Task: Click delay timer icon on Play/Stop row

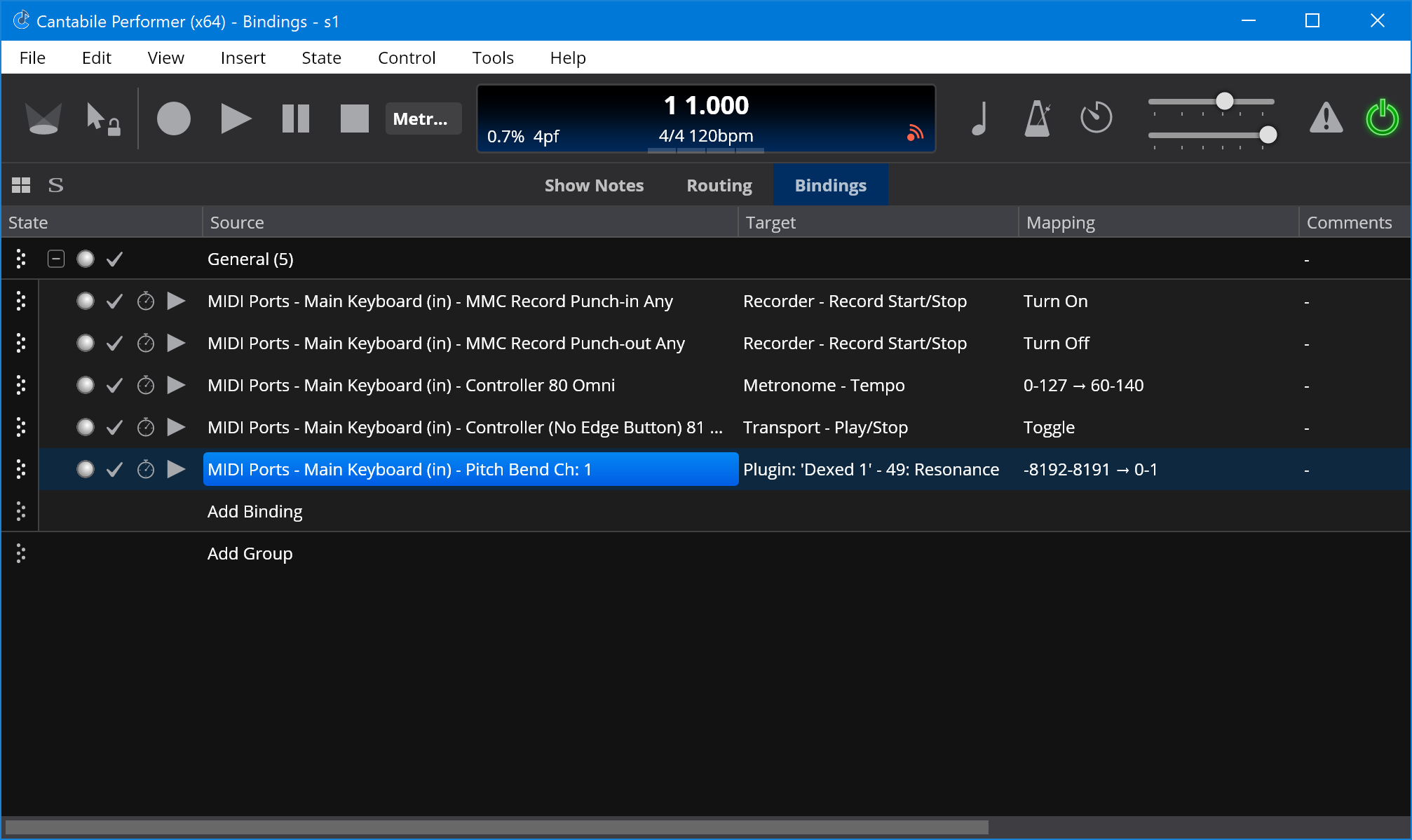Action: coord(145,427)
